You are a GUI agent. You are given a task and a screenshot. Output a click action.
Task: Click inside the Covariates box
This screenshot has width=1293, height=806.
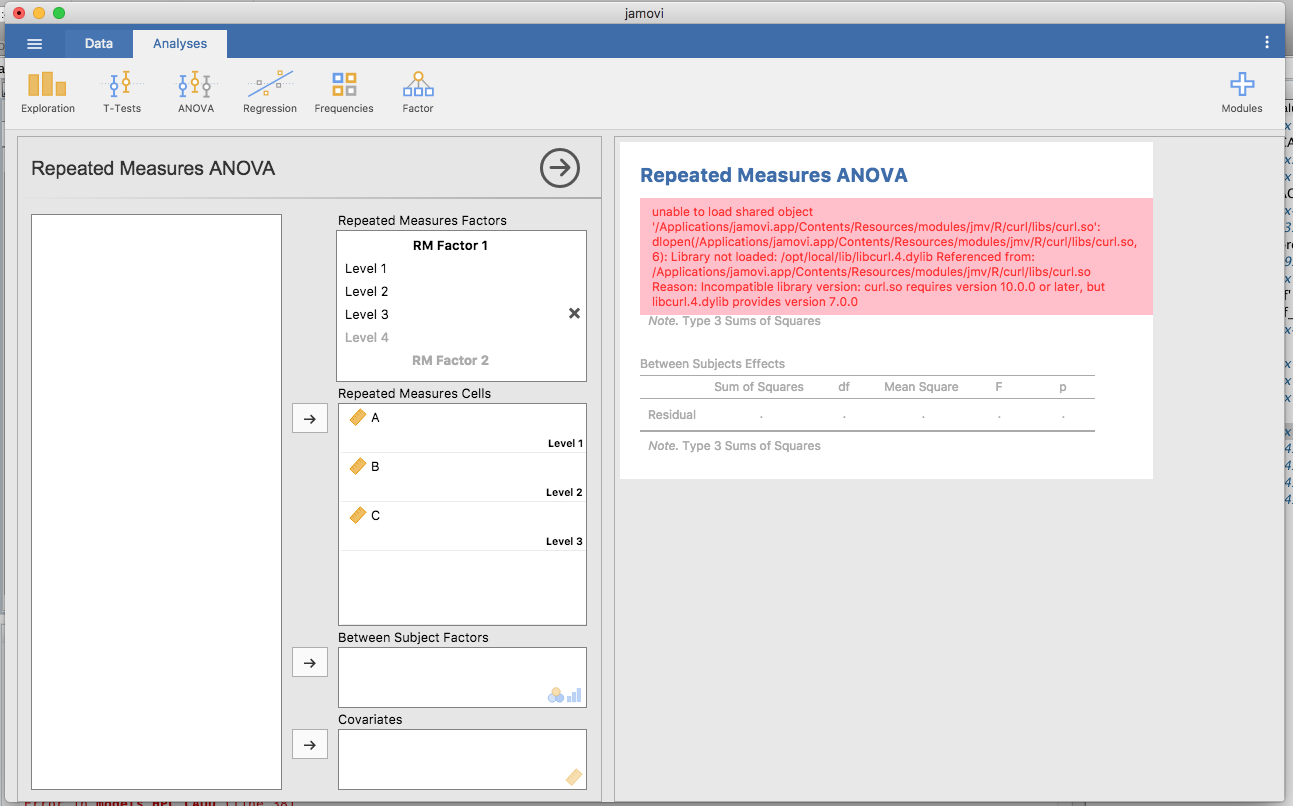462,759
